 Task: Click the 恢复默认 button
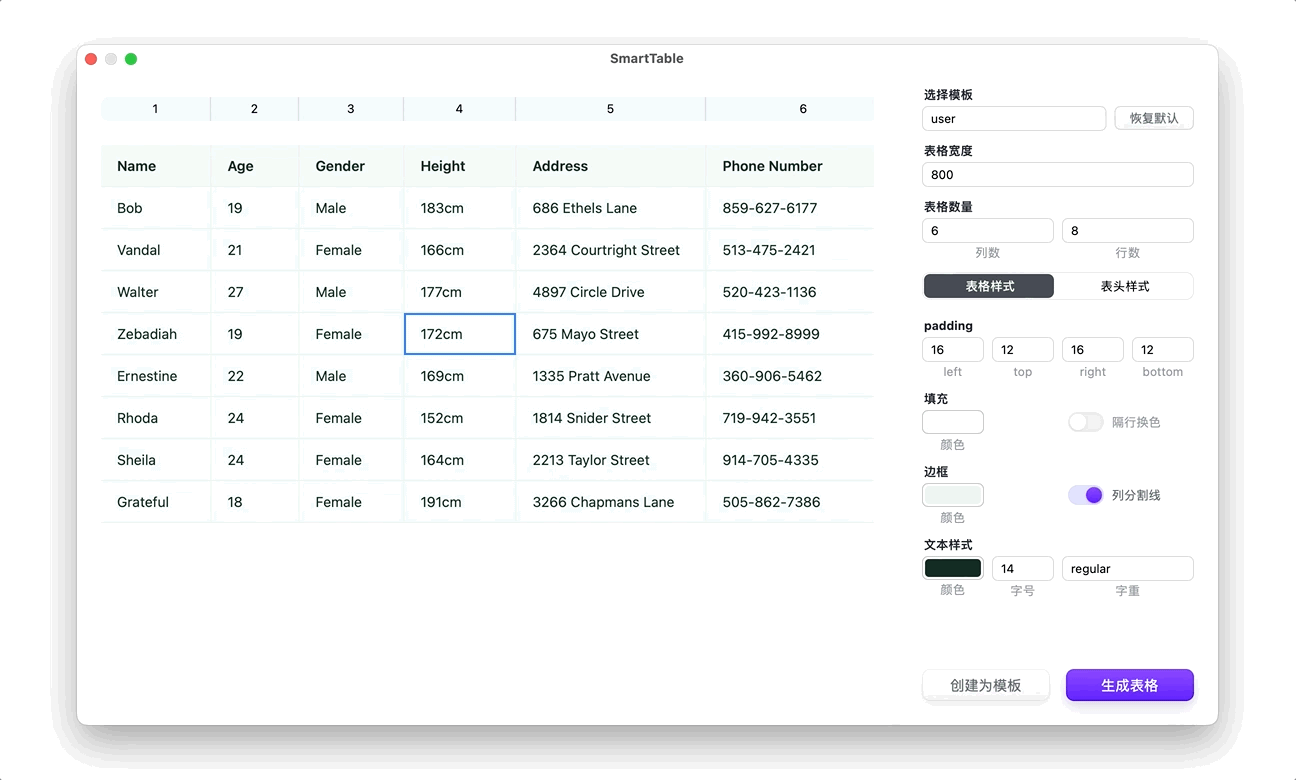coord(1154,119)
